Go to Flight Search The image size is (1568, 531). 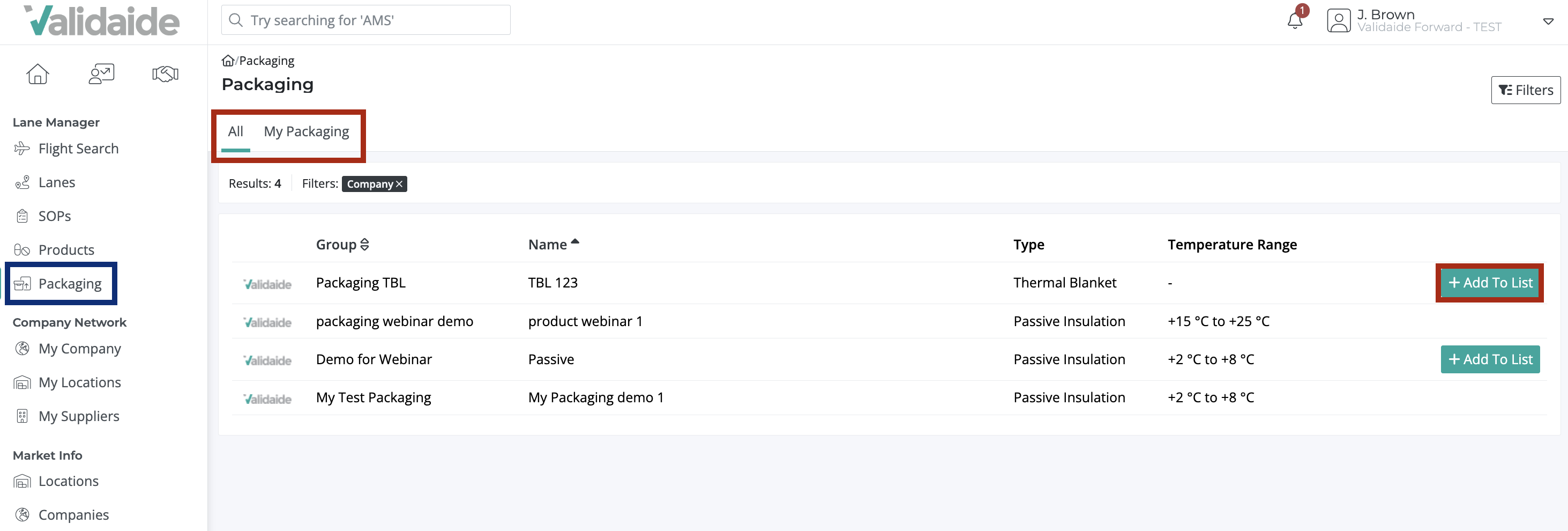[x=78, y=149]
